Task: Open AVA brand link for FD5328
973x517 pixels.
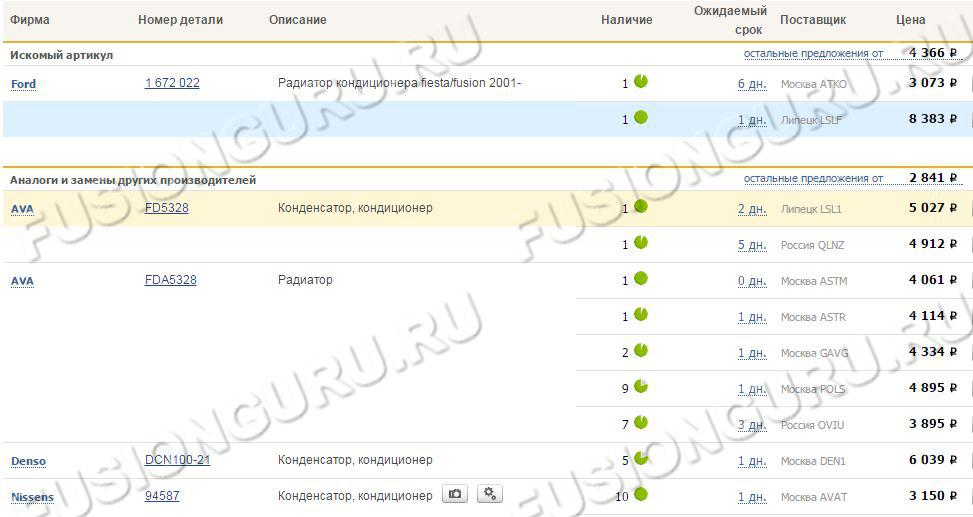Action: point(22,209)
